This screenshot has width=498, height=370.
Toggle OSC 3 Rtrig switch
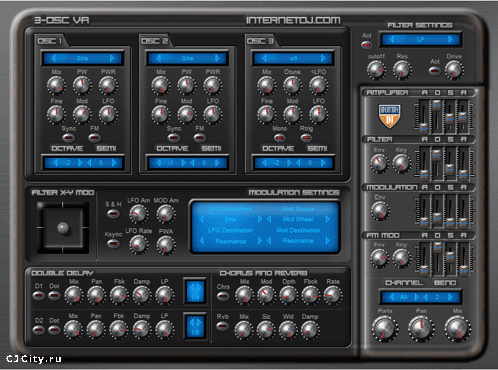click(306, 137)
